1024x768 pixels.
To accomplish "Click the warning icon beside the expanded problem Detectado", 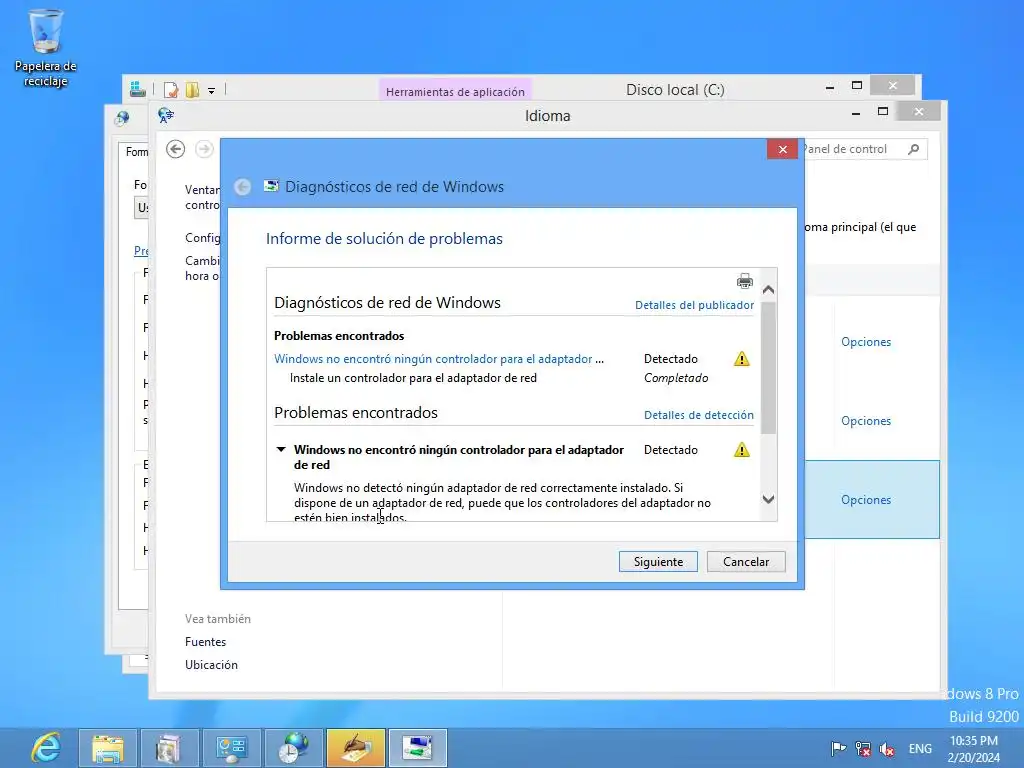I will pos(741,449).
